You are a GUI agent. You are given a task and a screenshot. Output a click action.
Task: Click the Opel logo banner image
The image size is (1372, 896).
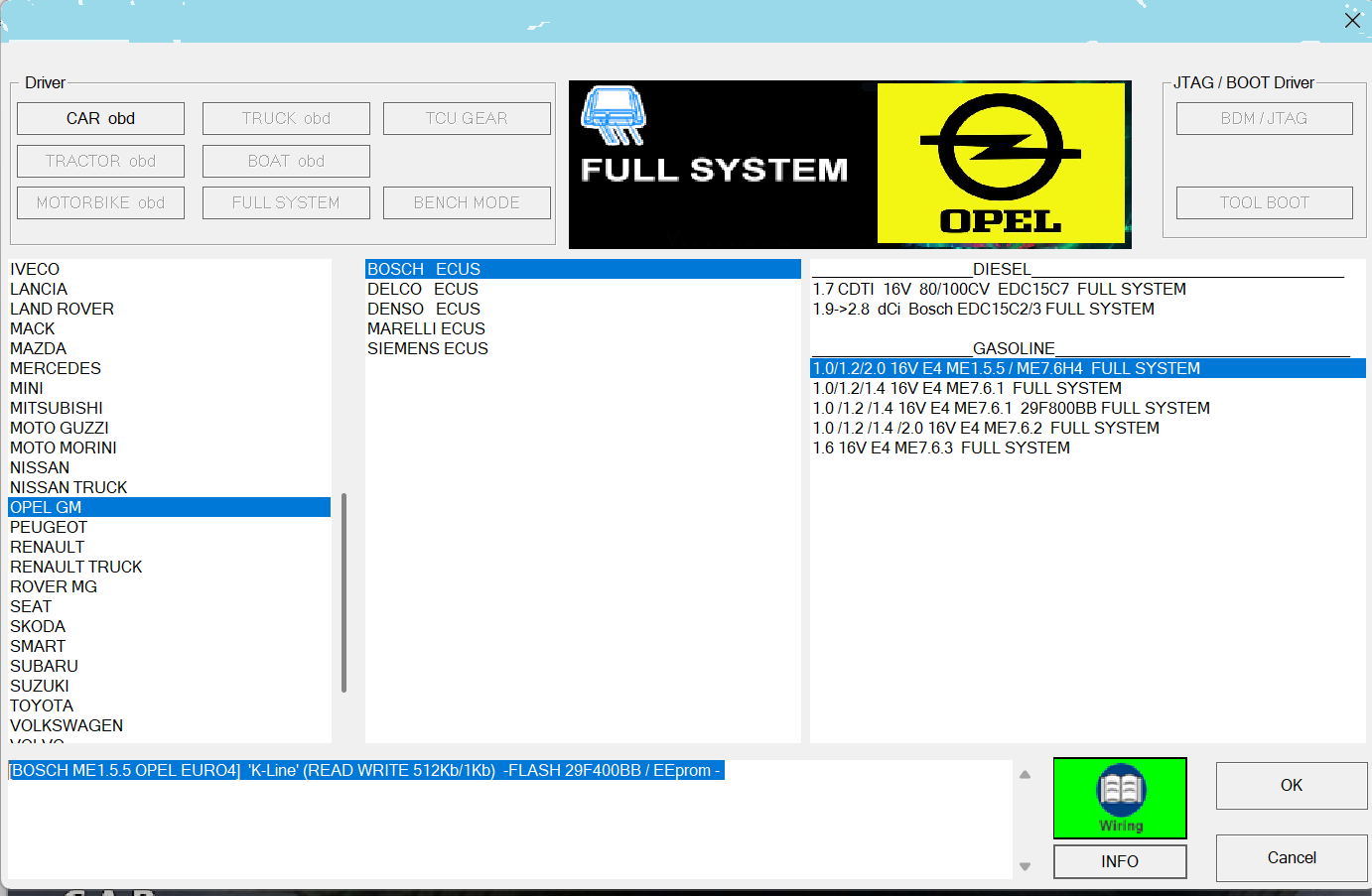[1000, 164]
